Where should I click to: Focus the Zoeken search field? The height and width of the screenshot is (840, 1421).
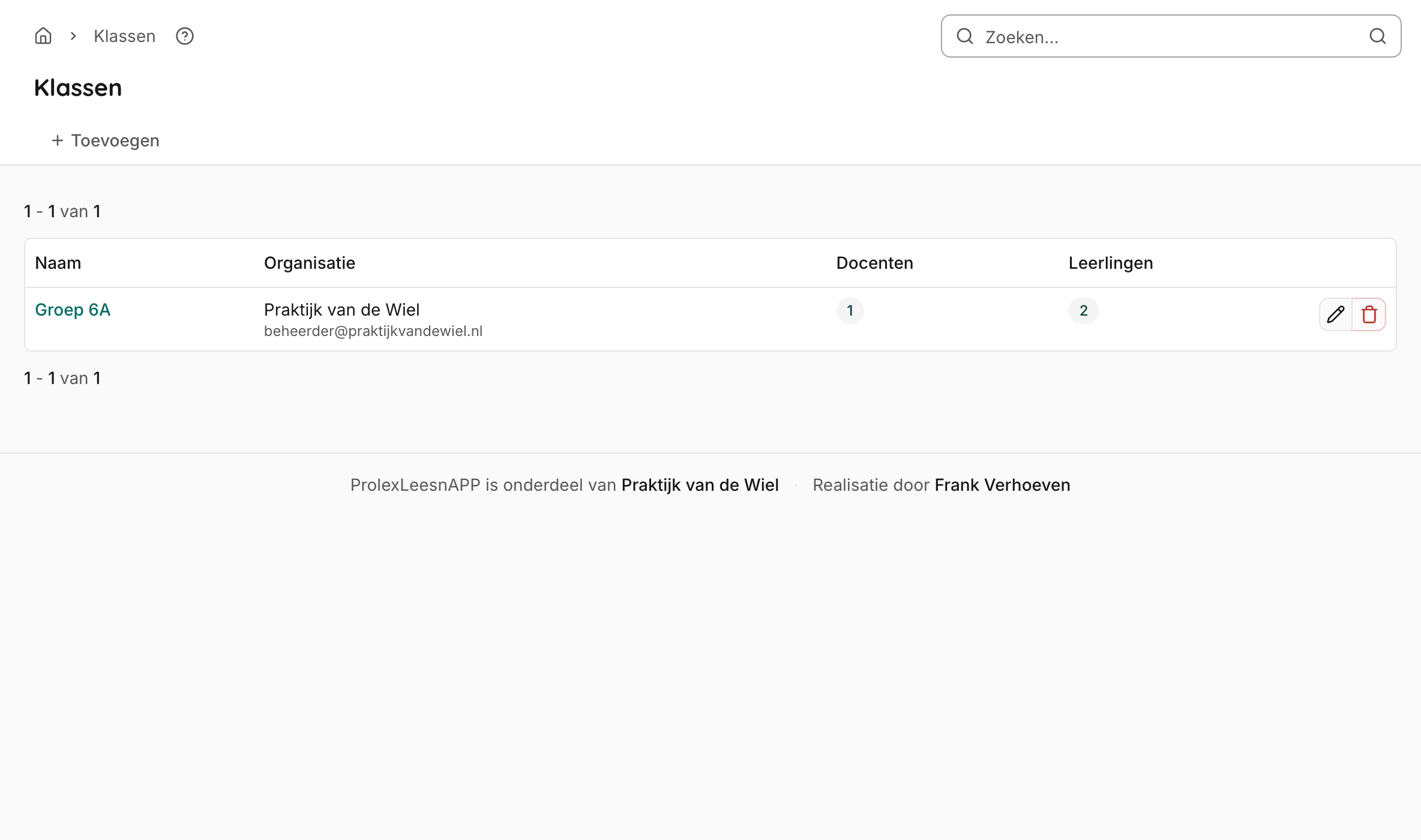[1171, 37]
